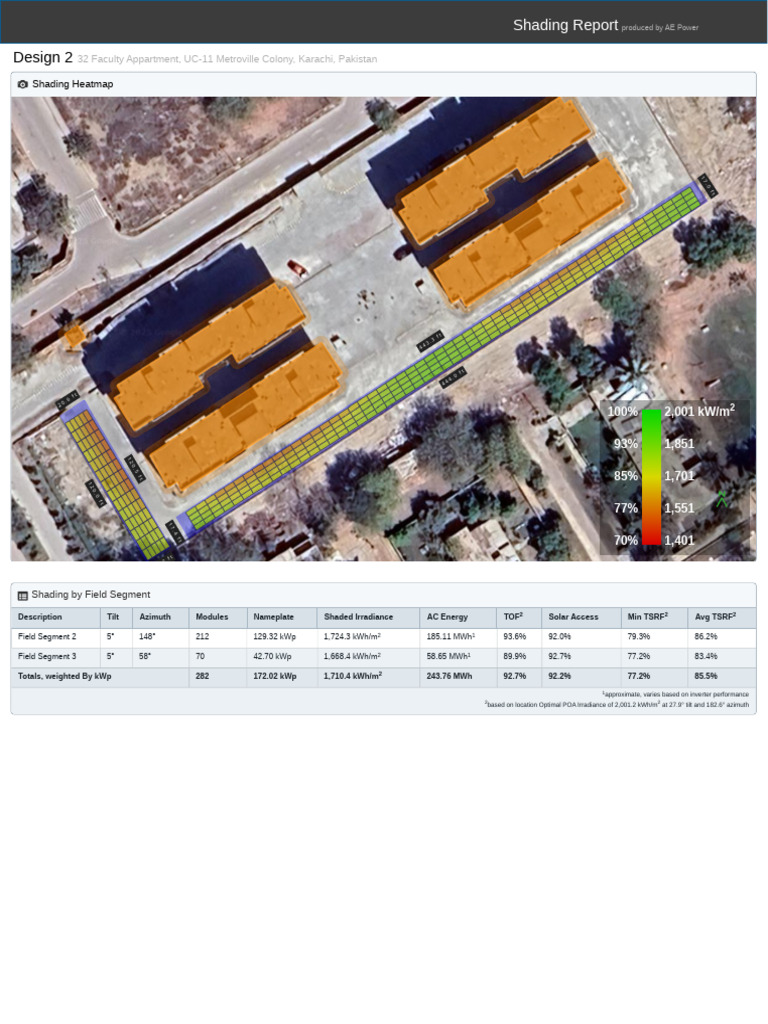Click the green north compass arrow on map
768x1024 pixels.
[x=722, y=499]
